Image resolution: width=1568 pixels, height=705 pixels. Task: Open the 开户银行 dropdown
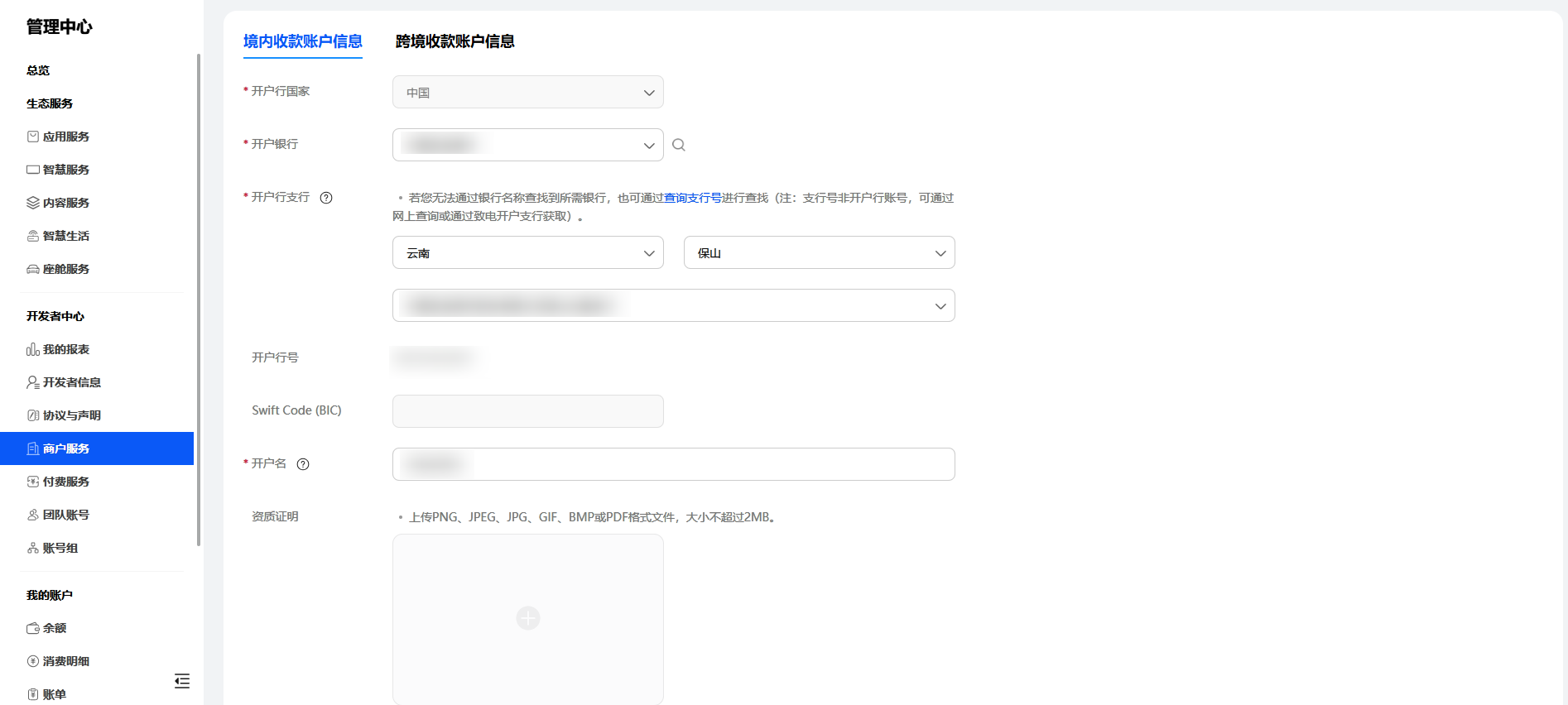[528, 145]
